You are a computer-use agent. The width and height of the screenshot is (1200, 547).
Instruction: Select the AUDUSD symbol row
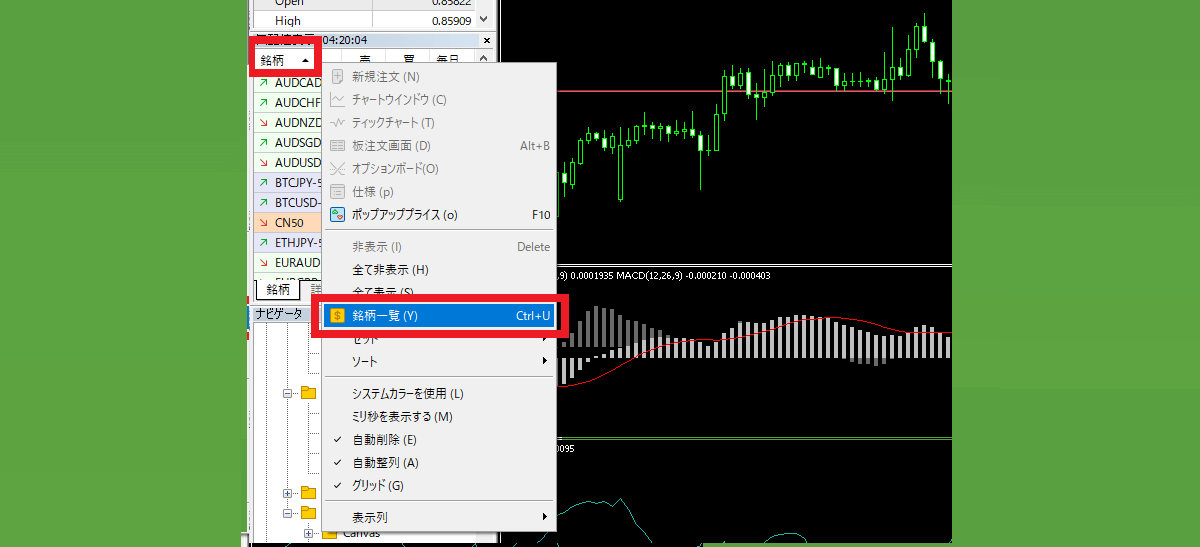point(289,163)
